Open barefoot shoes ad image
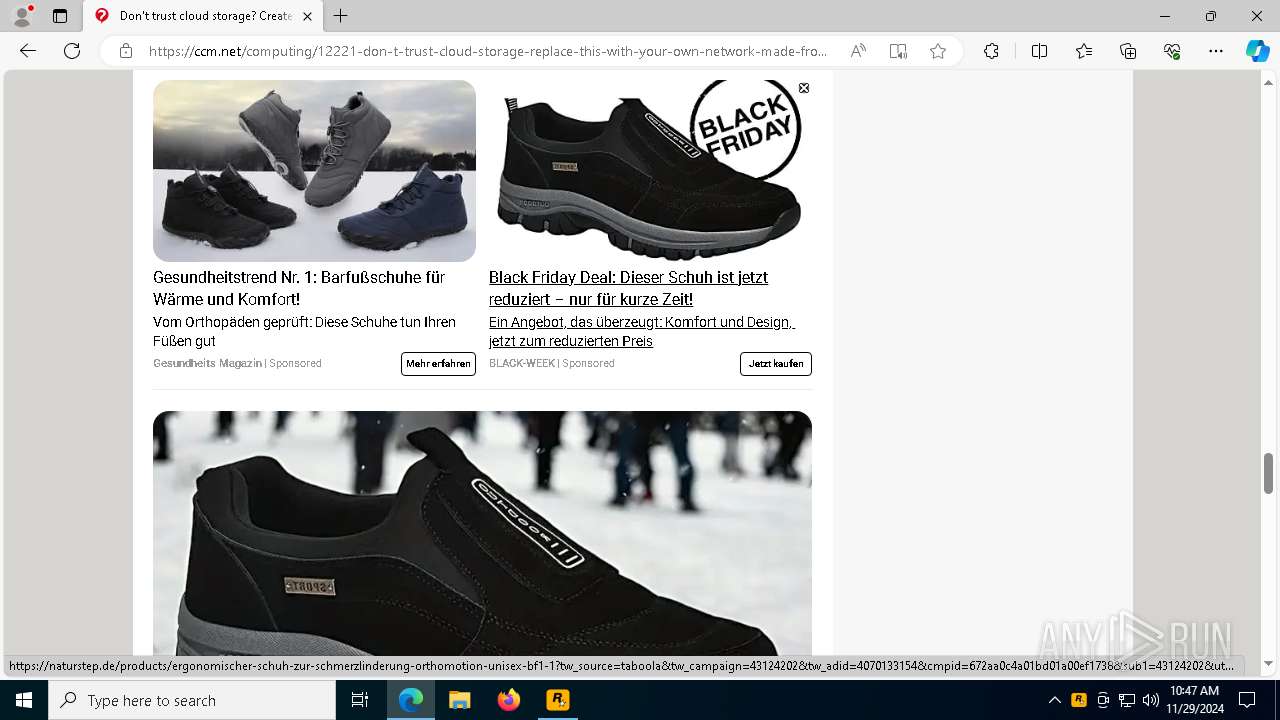1280x720 pixels. coord(314,171)
